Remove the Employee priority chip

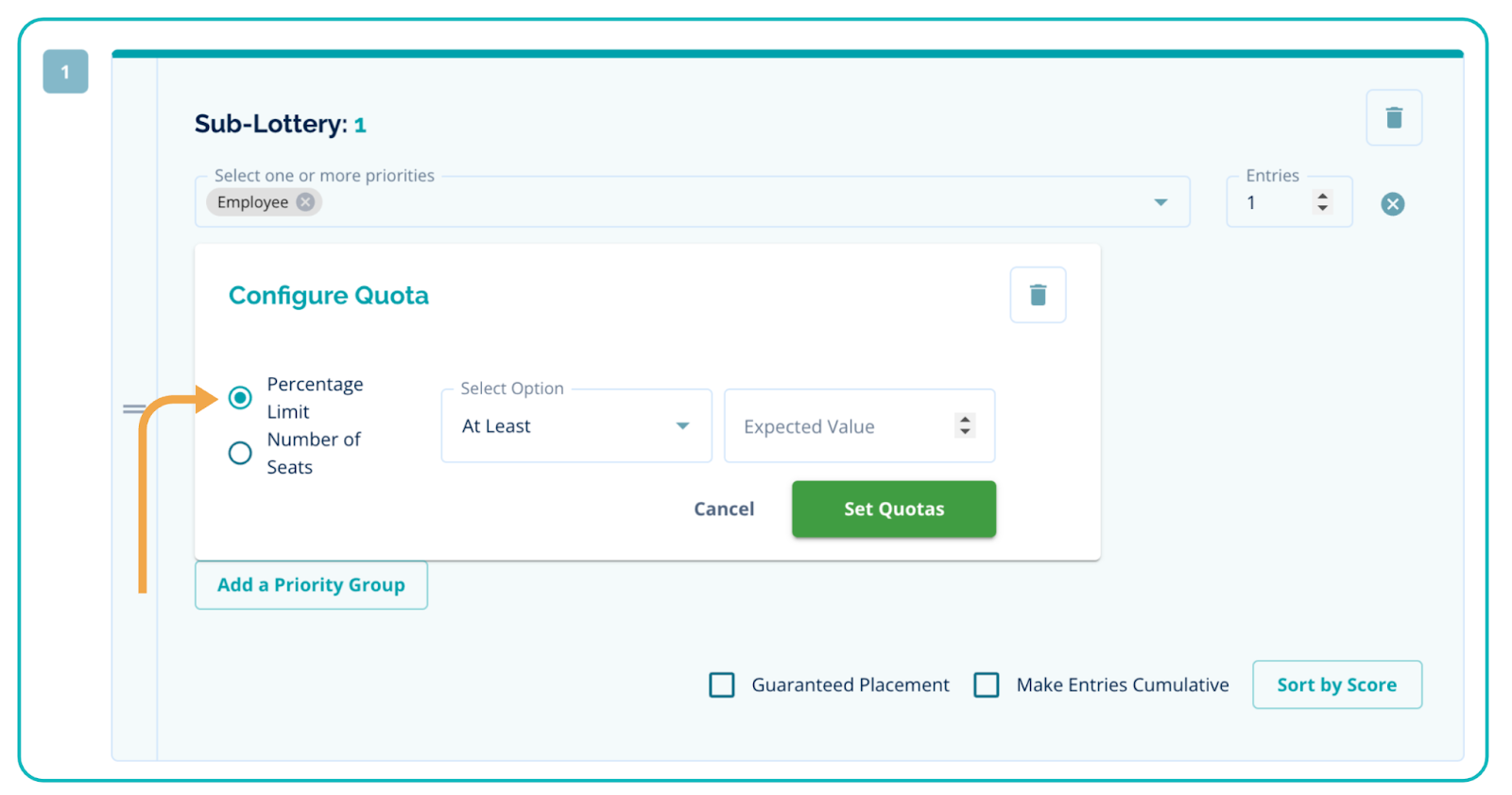pos(305,202)
